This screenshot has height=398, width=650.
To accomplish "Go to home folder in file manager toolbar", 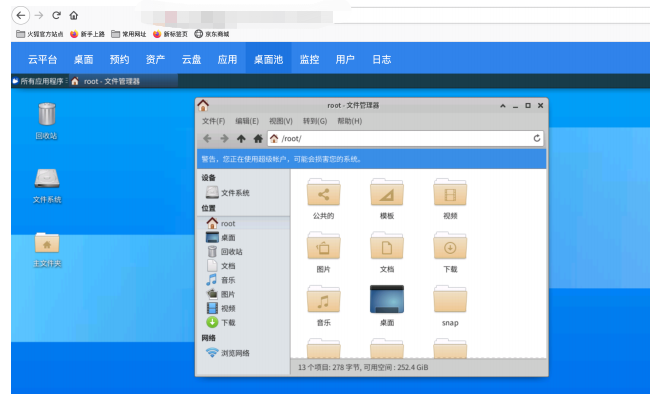I will 258,138.
